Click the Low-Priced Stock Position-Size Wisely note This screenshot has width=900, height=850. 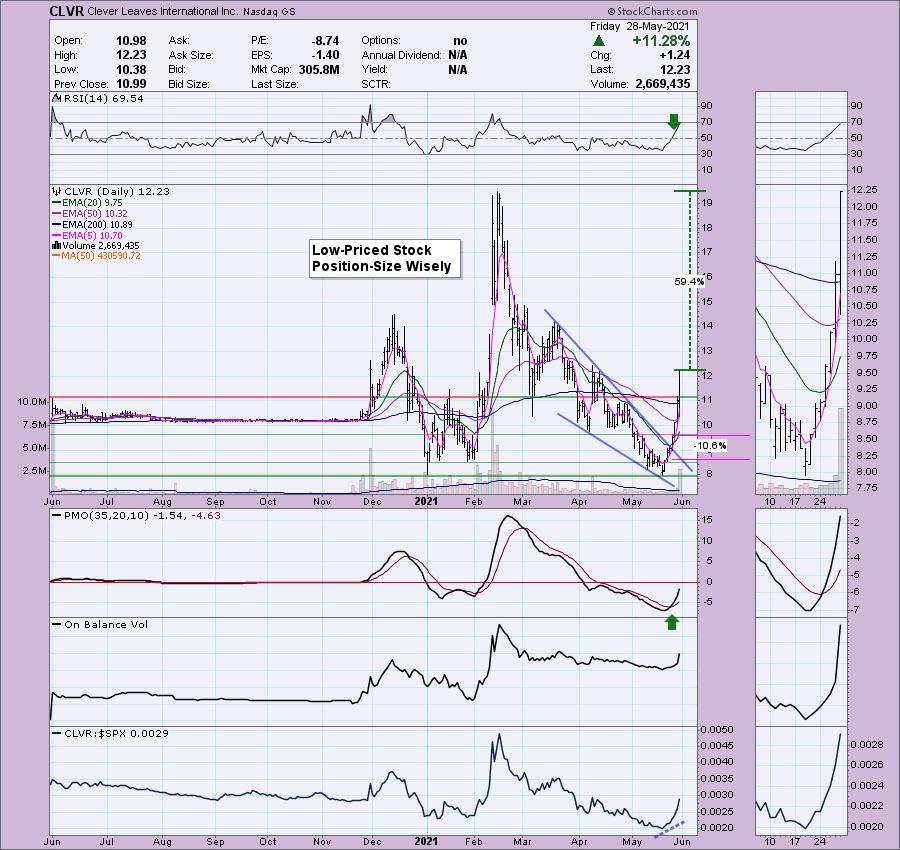(385, 258)
